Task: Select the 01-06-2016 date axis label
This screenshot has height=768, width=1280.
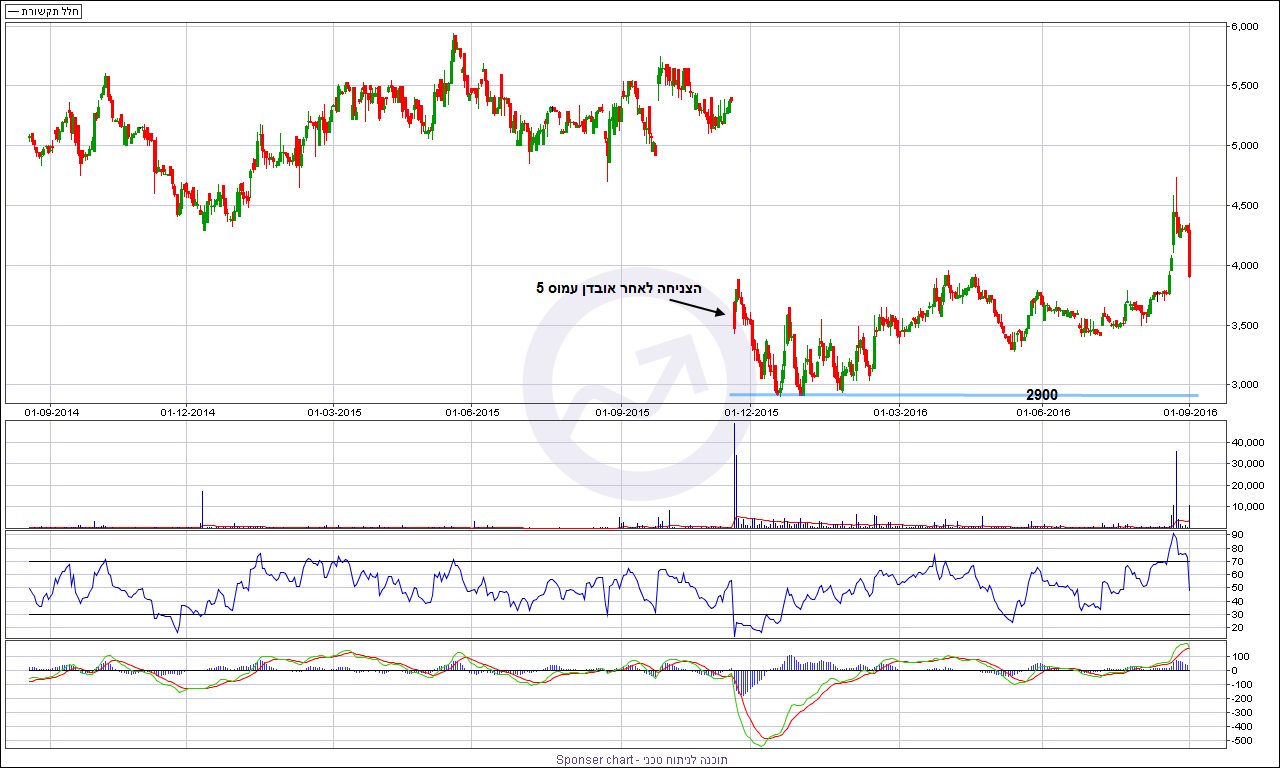Action: click(x=1044, y=411)
